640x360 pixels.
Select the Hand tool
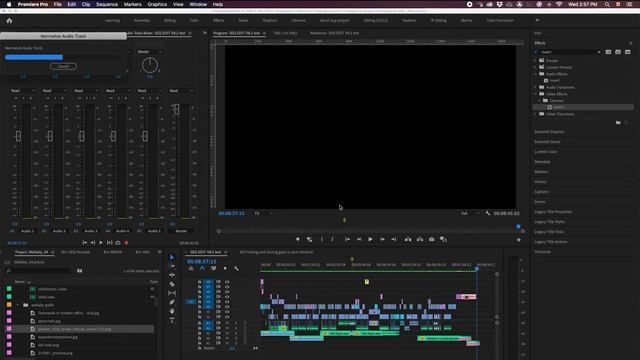(x=172, y=311)
